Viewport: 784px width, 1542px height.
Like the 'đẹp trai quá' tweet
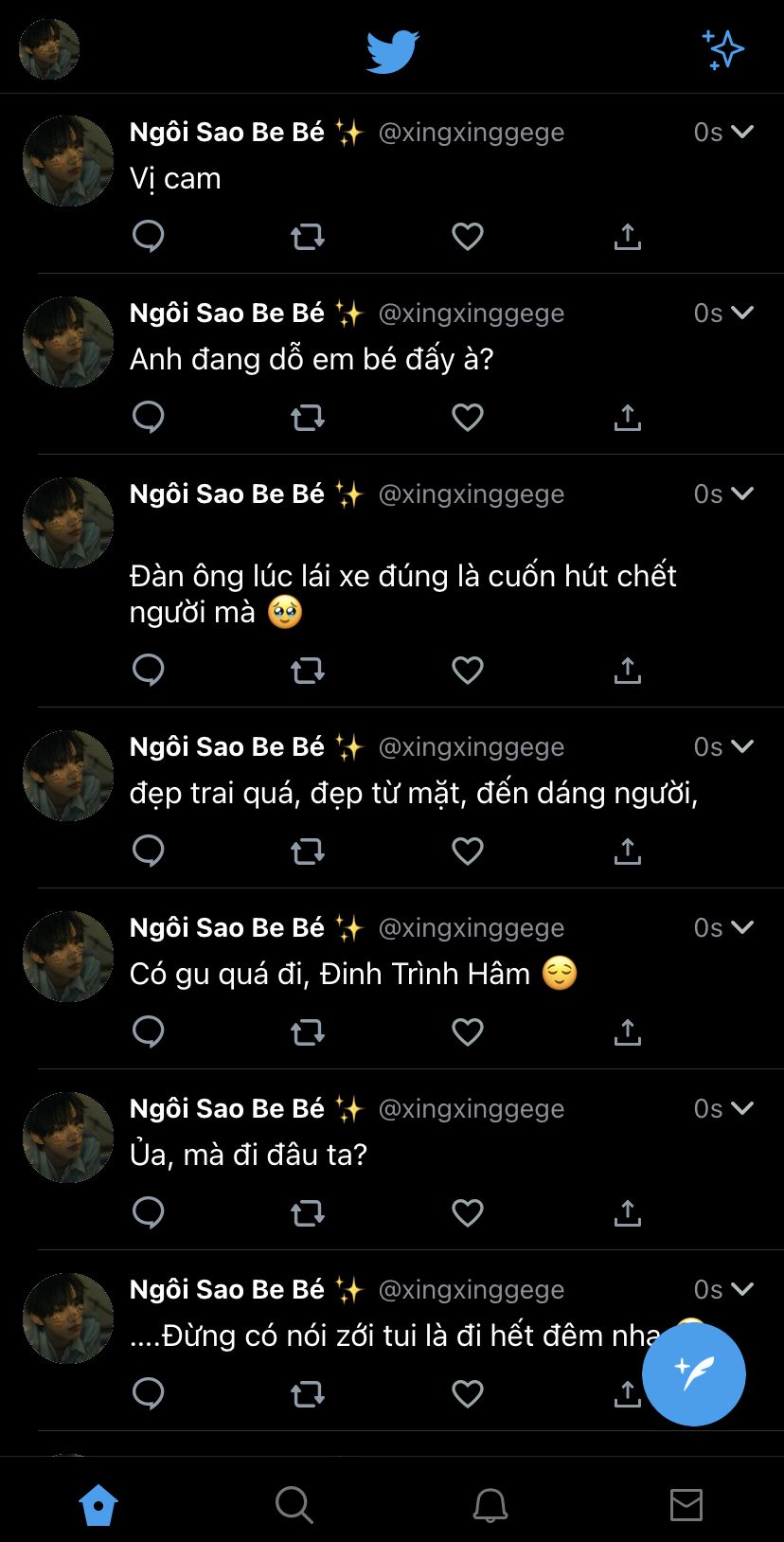click(x=467, y=851)
